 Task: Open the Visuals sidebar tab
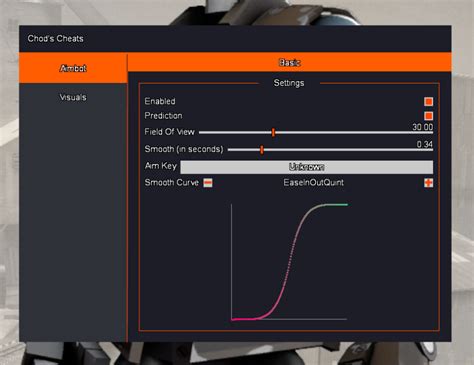73,97
